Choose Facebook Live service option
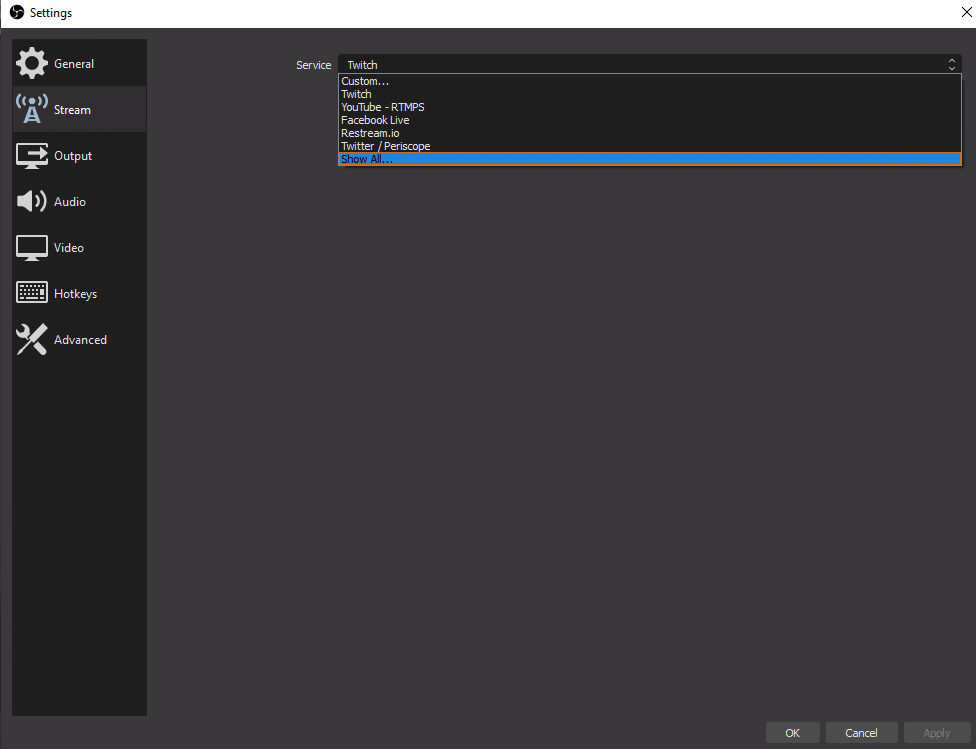The image size is (976, 749). coord(650,120)
